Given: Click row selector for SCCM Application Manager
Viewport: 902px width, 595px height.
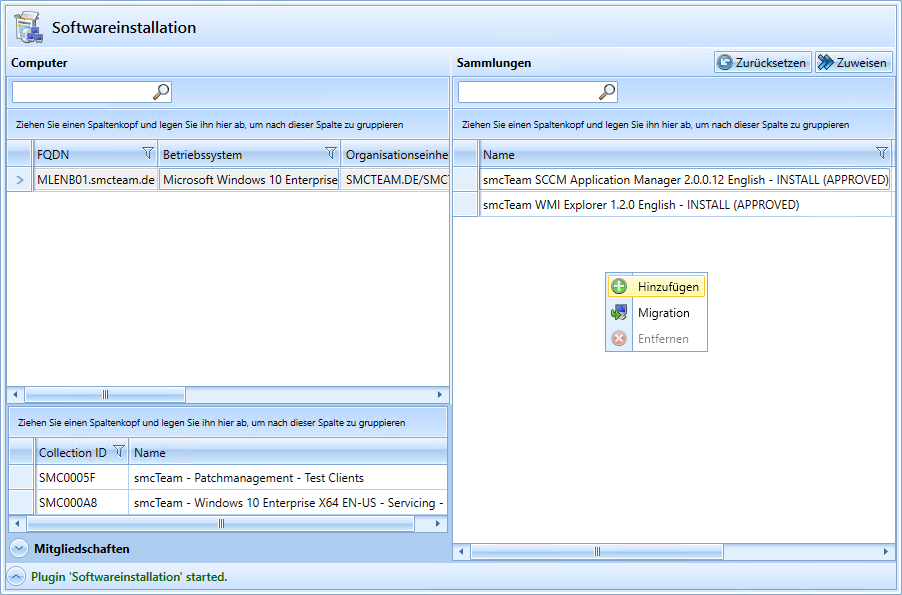Looking at the screenshot, I should tap(466, 180).
